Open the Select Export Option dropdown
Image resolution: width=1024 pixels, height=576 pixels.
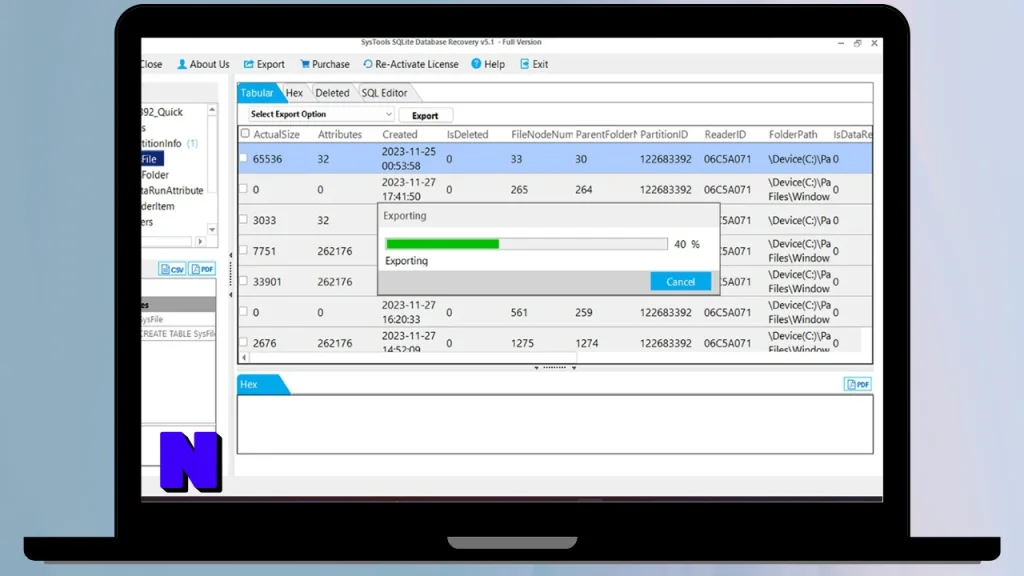321,114
